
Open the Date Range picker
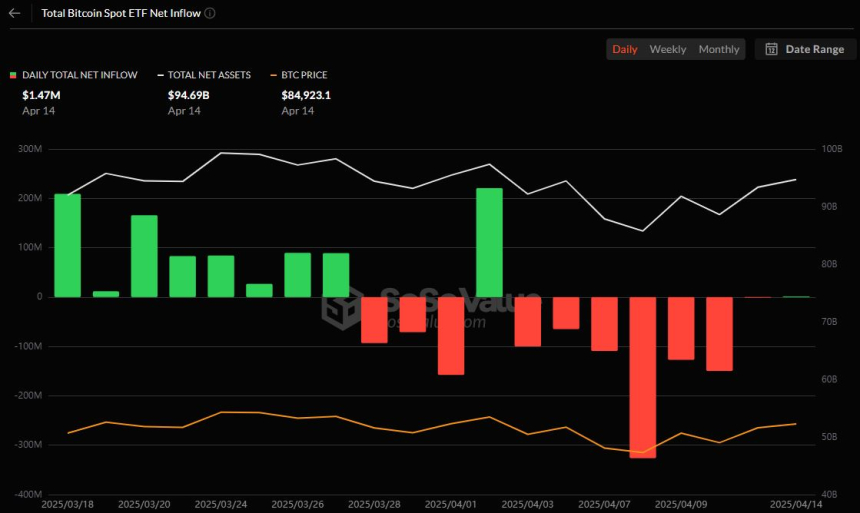pos(805,49)
